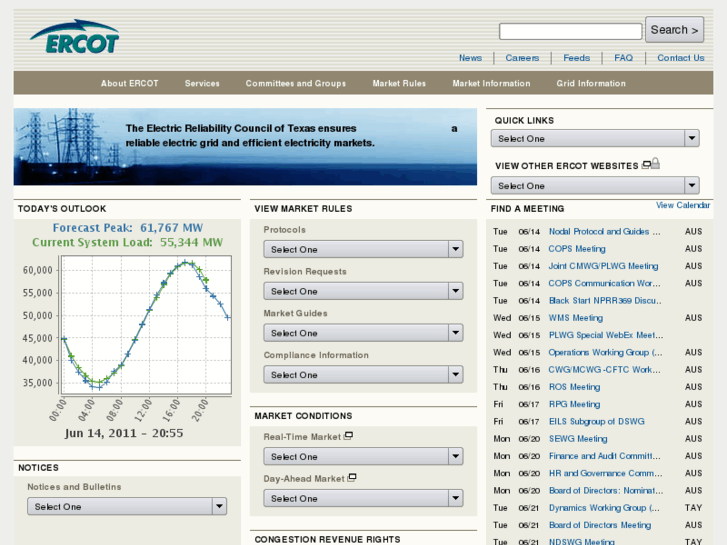The width and height of the screenshot is (727, 545).
Task: Open Committees and Groups menu
Action: (x=296, y=83)
